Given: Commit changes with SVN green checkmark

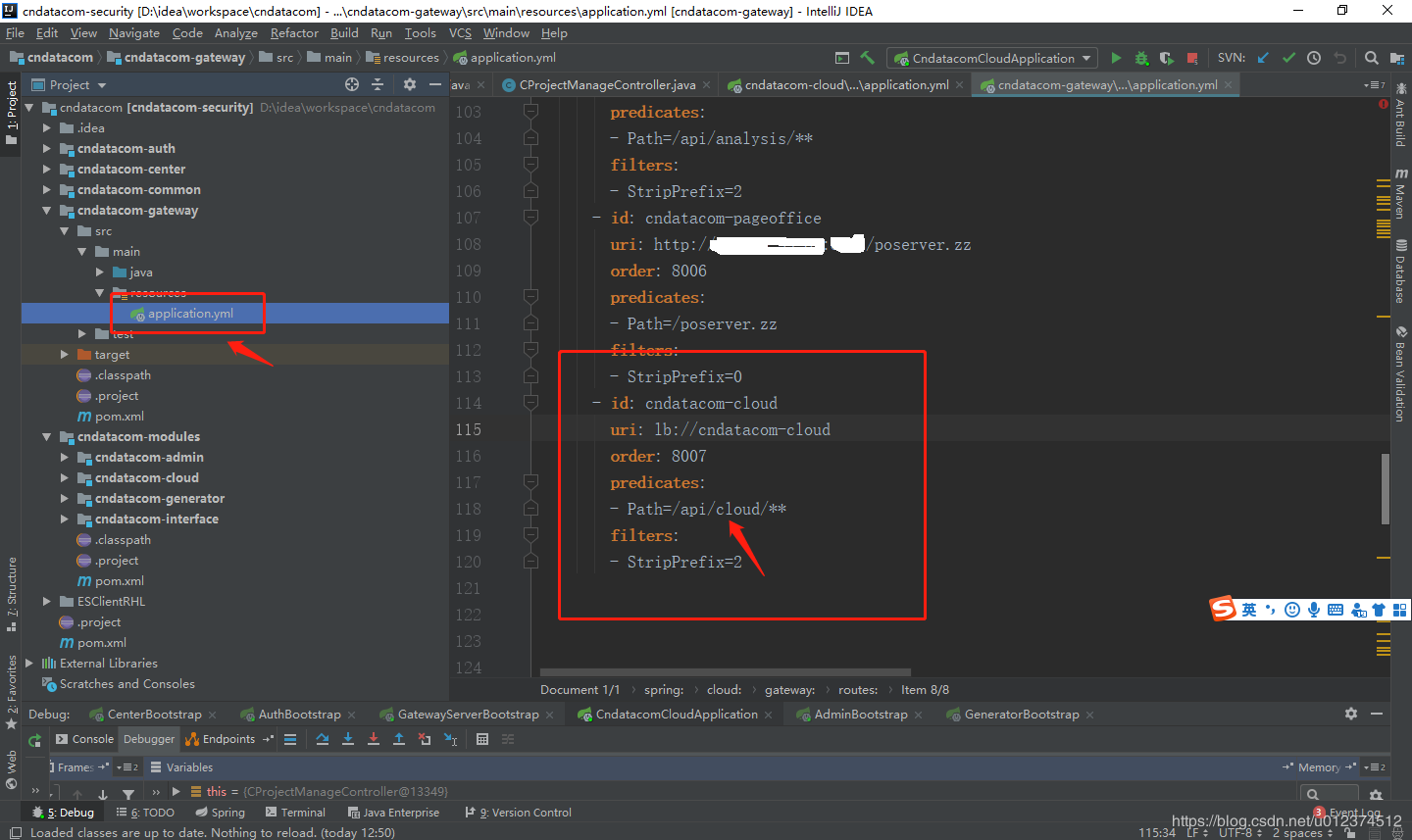Looking at the screenshot, I should 1288,58.
